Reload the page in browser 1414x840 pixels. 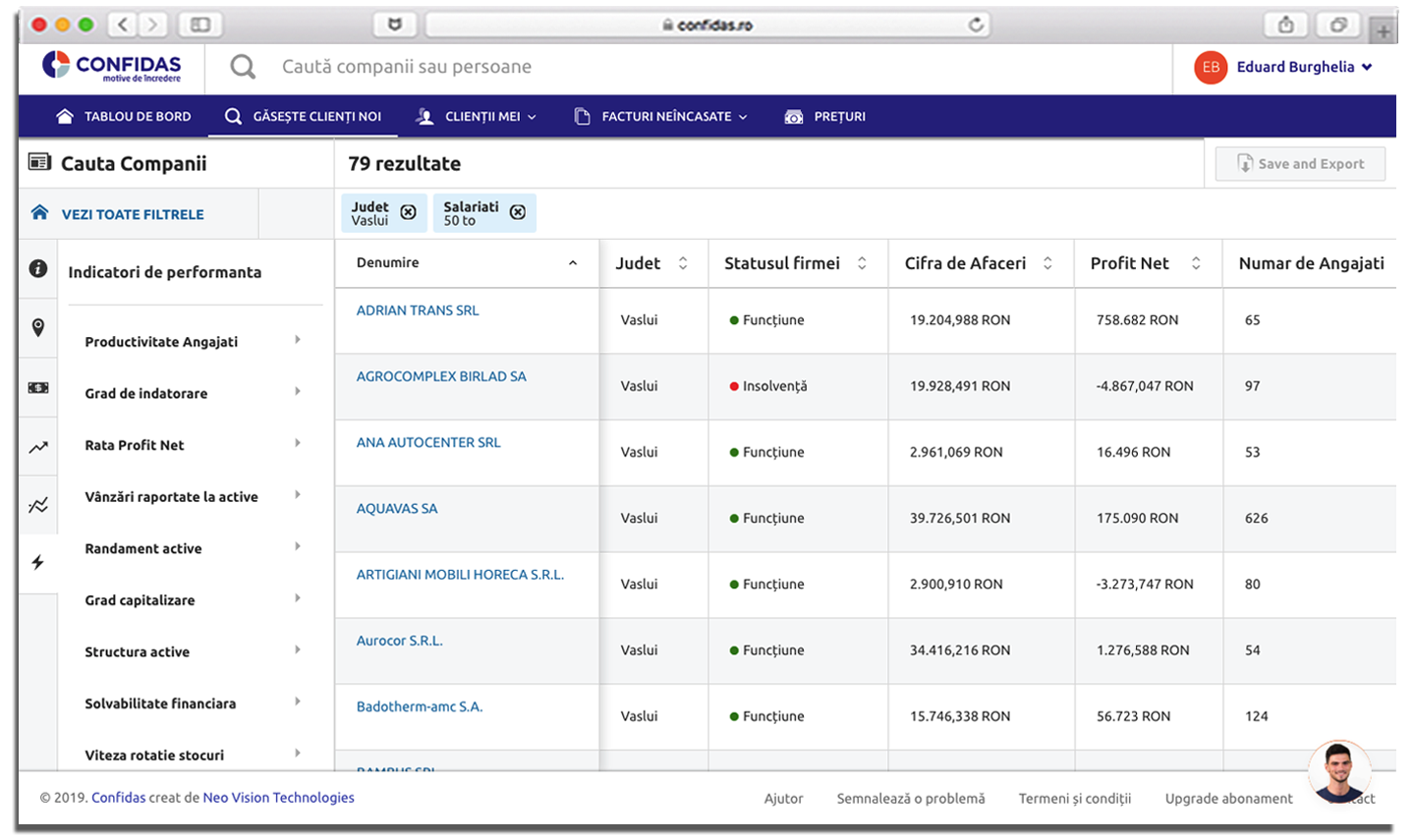976,25
